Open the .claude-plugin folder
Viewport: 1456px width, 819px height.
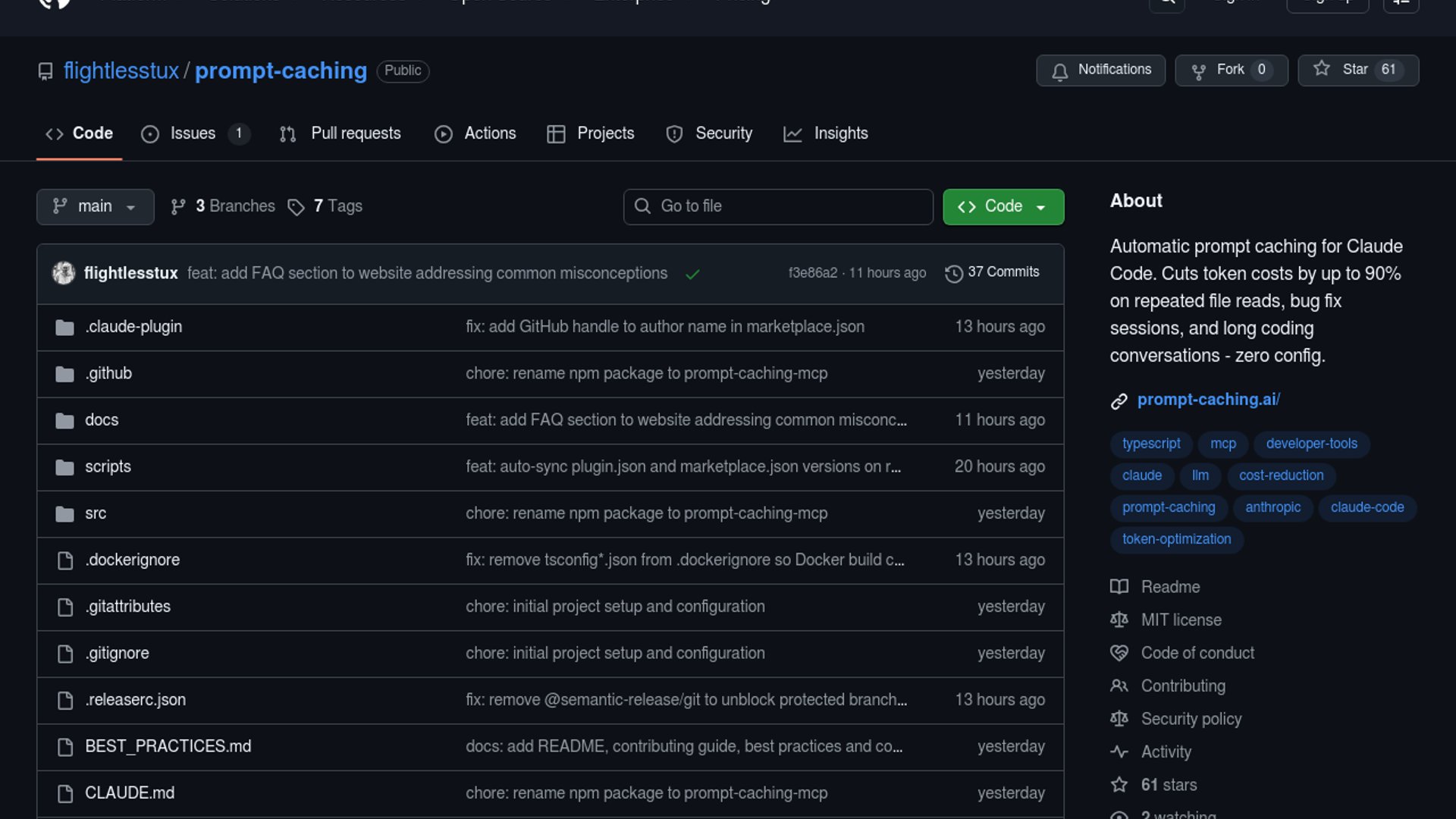coord(133,327)
